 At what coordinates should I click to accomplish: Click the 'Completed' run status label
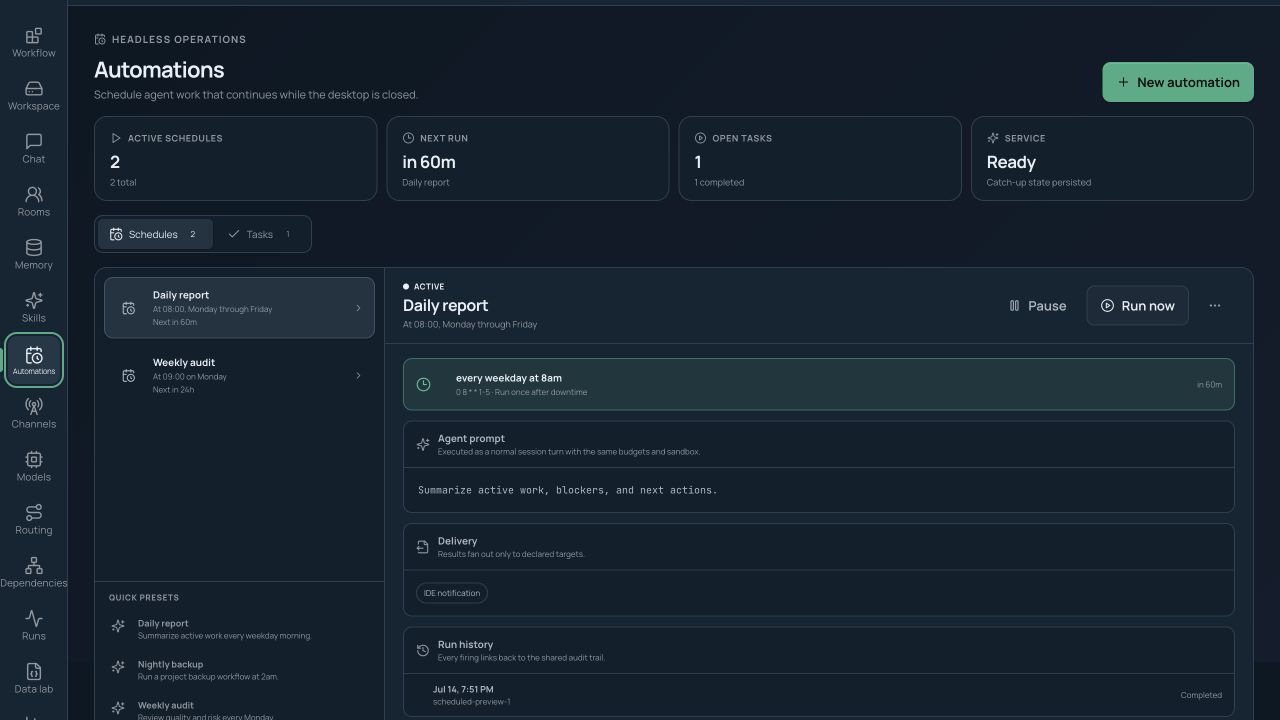pyautogui.click(x=1201, y=695)
